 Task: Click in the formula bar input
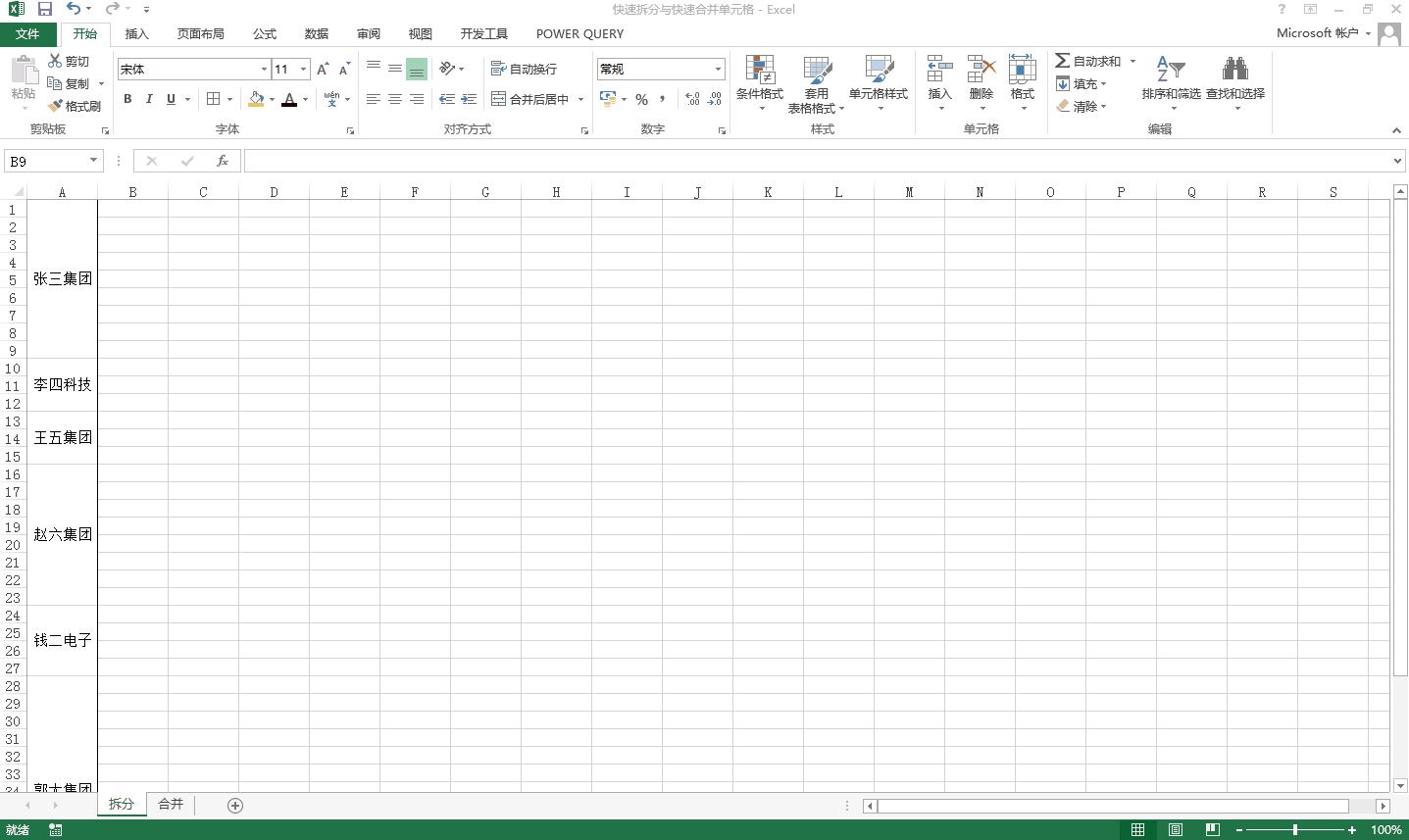[816, 161]
